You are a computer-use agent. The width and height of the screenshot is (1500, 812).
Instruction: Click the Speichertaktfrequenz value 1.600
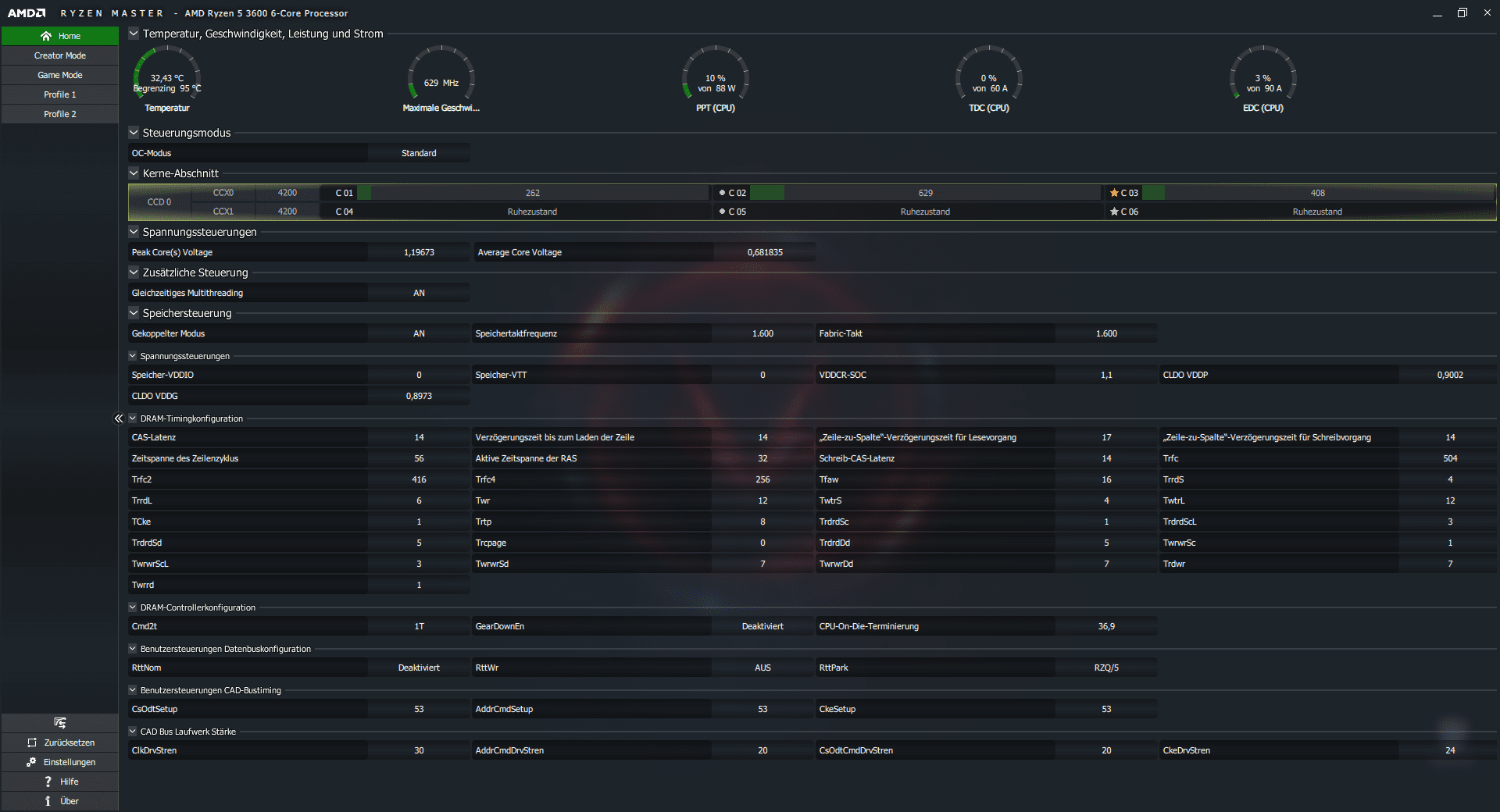click(x=762, y=333)
